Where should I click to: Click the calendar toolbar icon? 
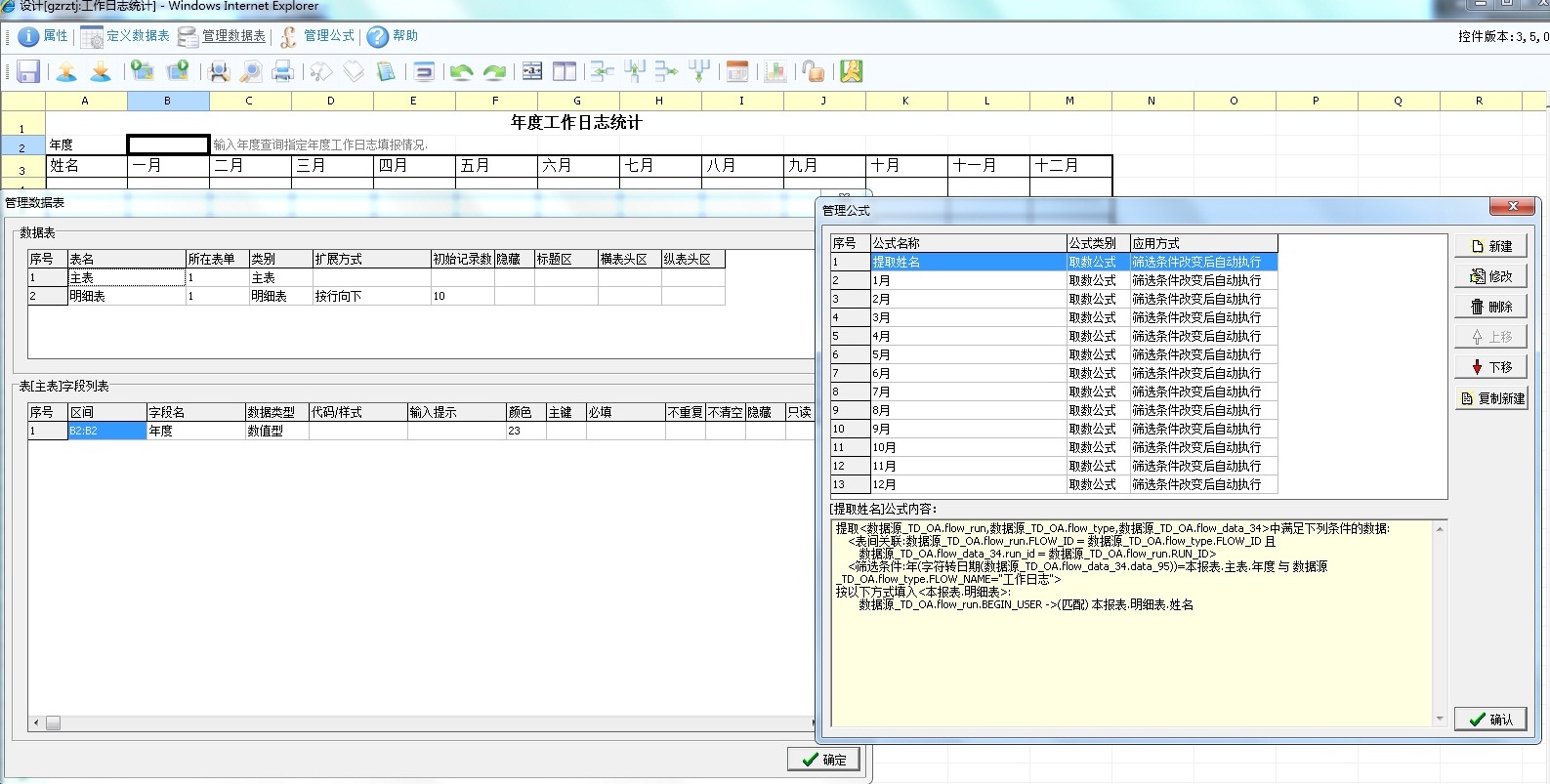[x=738, y=71]
